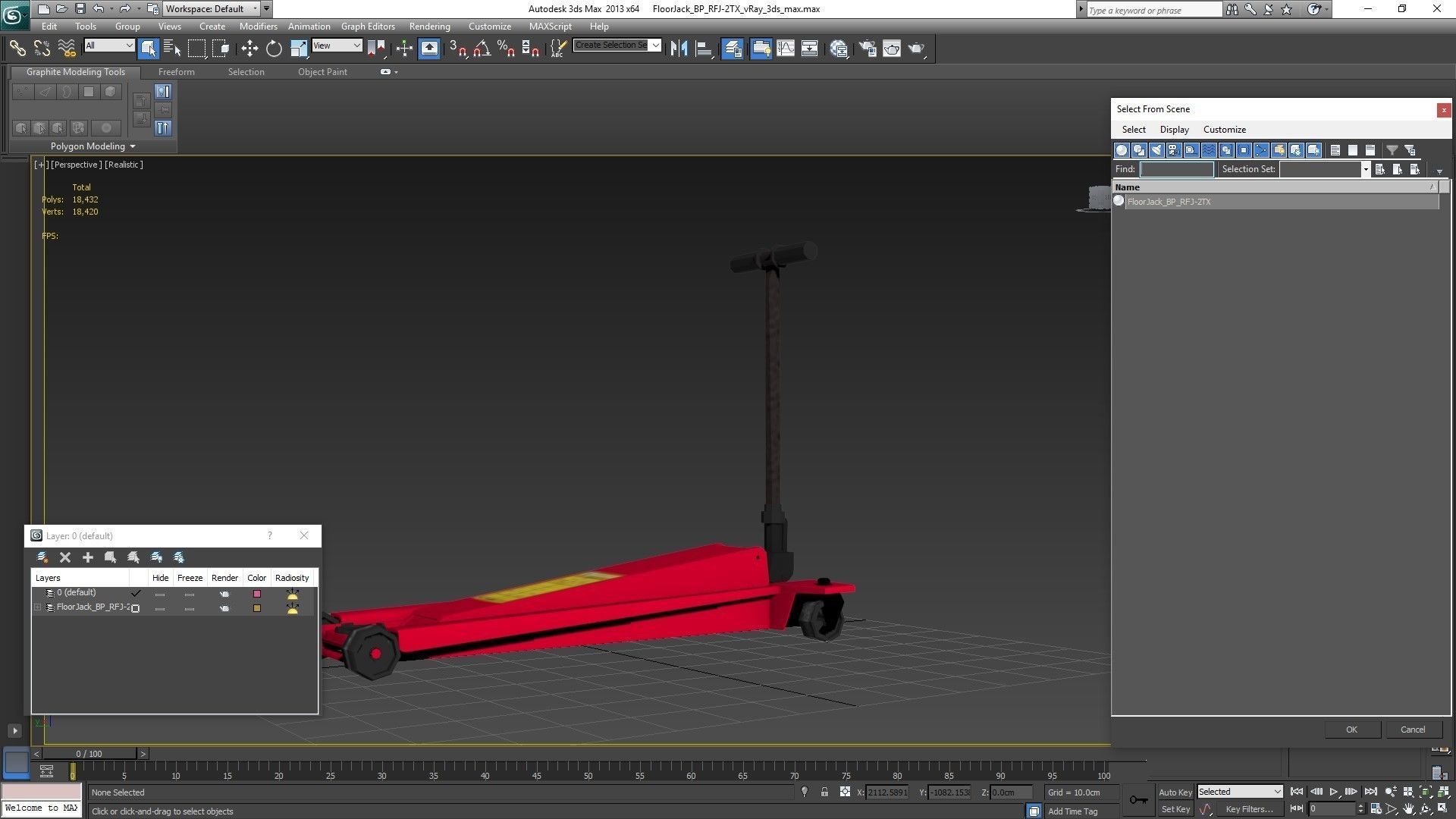1456x819 pixels.
Task: Click the Set Key button
Action: coord(1175,809)
